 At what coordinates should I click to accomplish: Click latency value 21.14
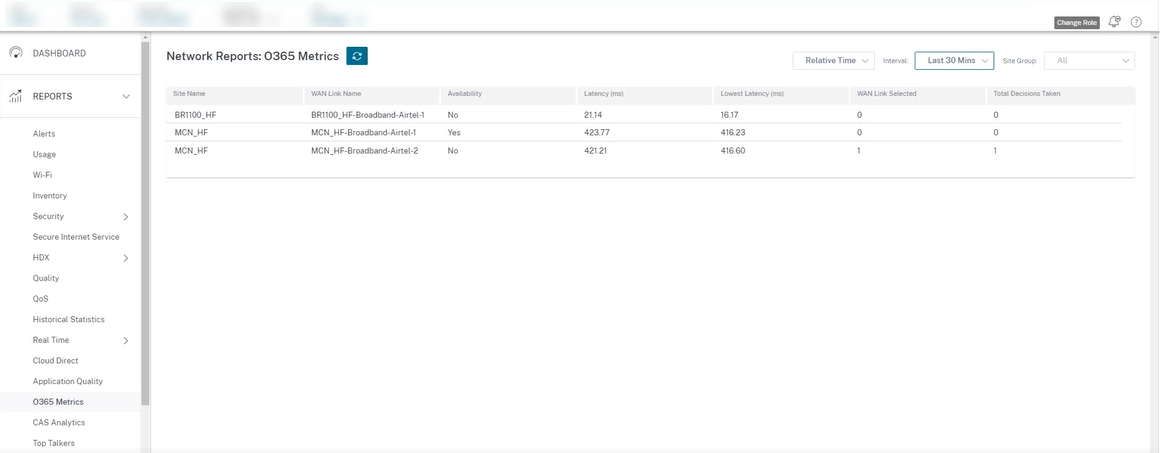coord(593,115)
